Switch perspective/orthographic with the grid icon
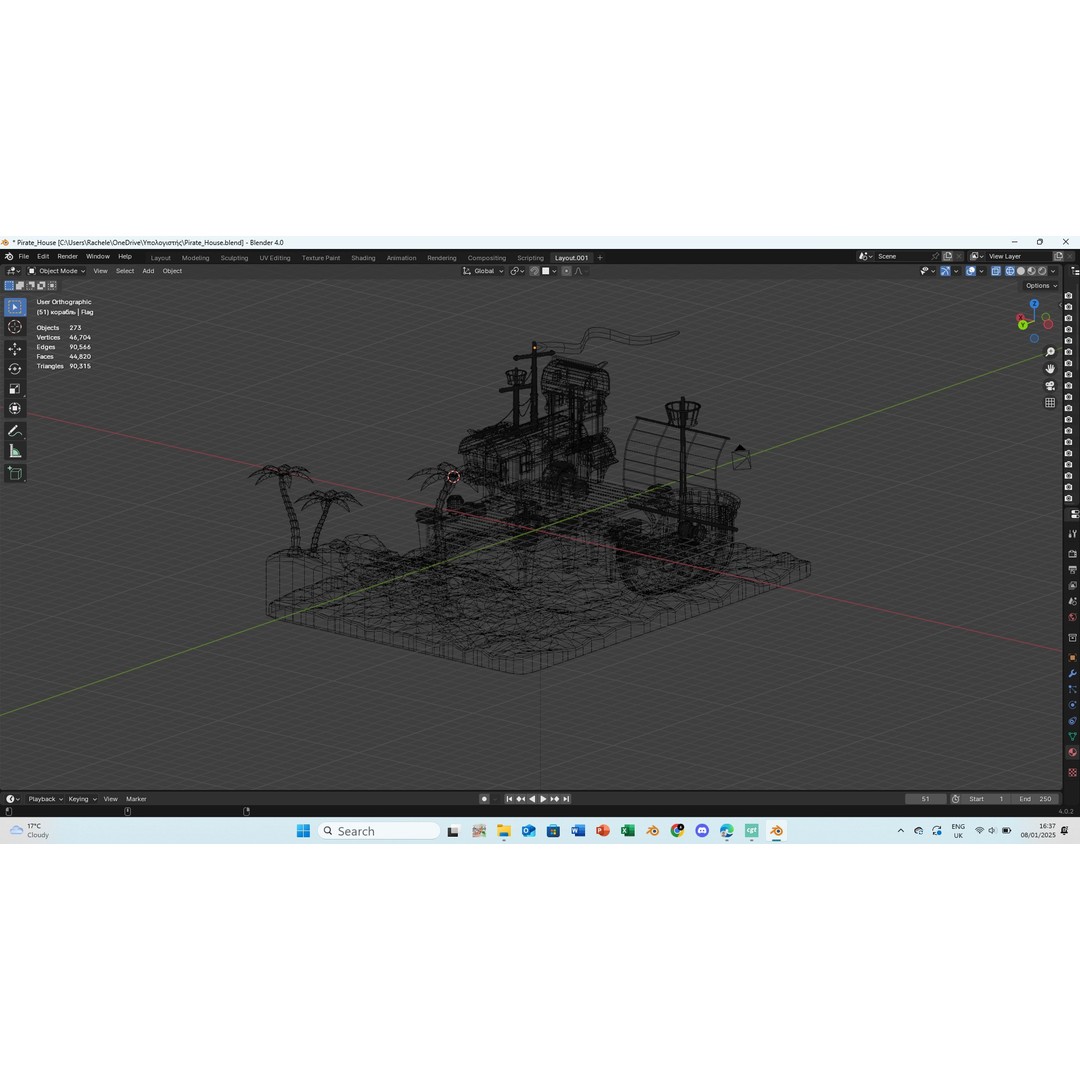This screenshot has width=1080, height=1080. click(x=1050, y=402)
